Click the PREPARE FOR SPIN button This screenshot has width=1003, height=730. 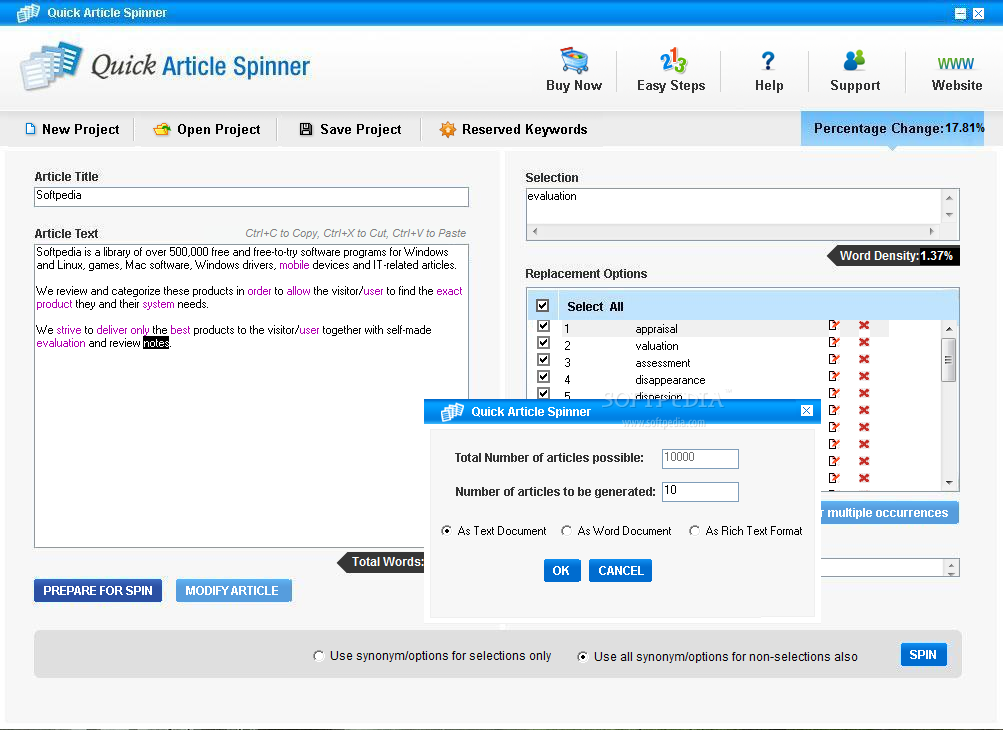click(x=98, y=591)
